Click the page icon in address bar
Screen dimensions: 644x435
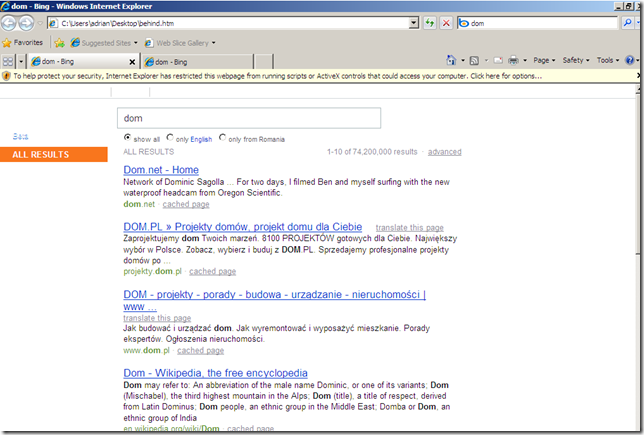53,23
